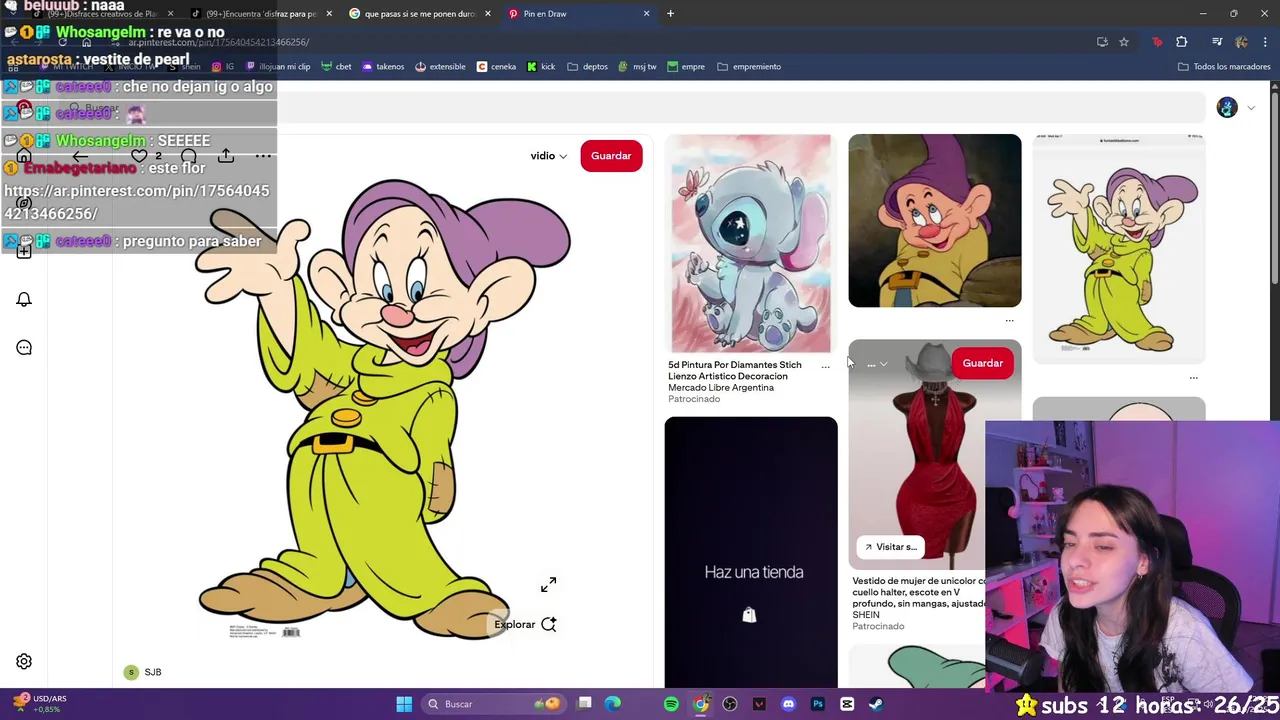Open OBS Studio from the taskbar

pos(730,704)
